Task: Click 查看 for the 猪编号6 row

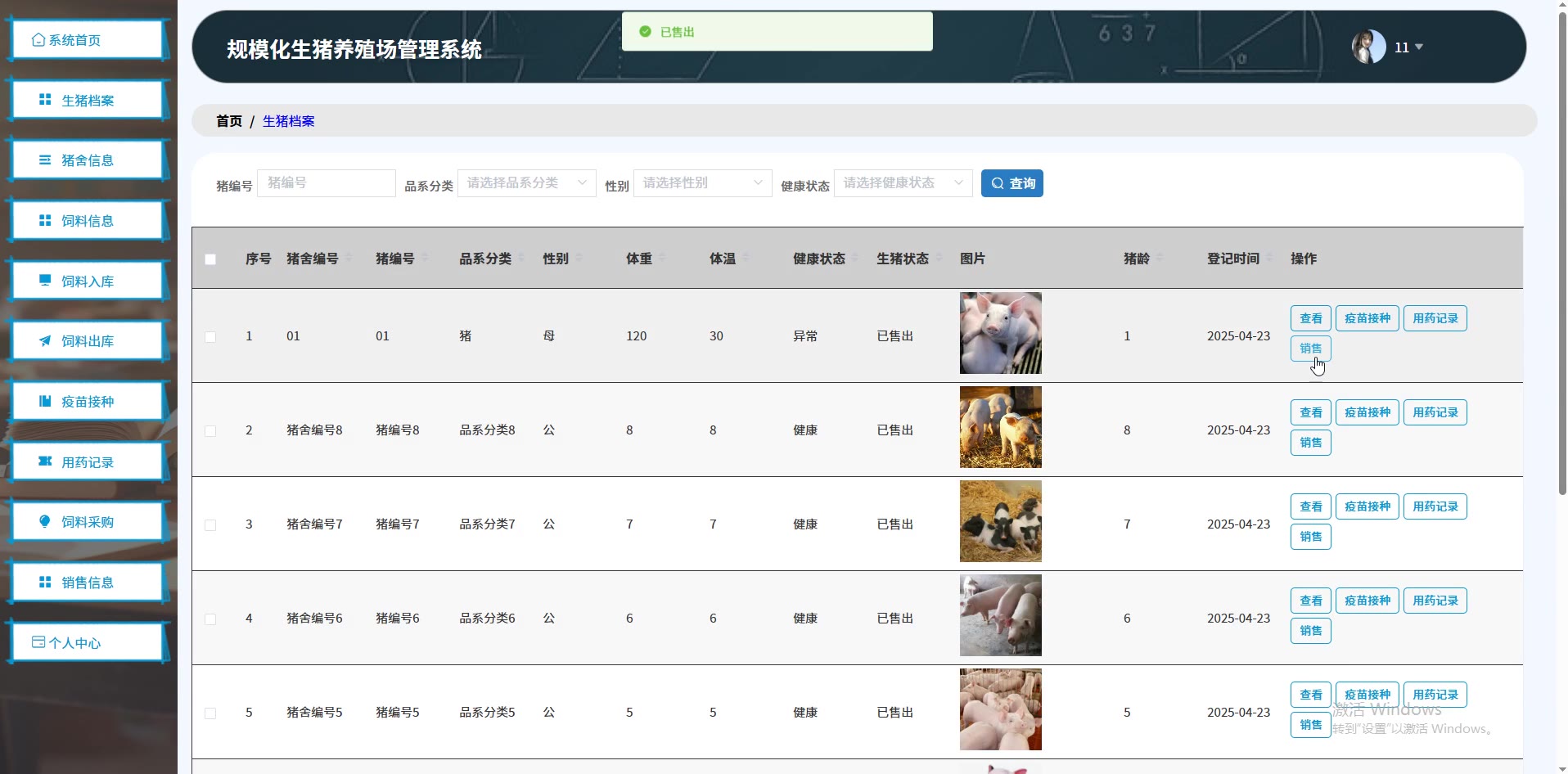Action: pyautogui.click(x=1311, y=601)
